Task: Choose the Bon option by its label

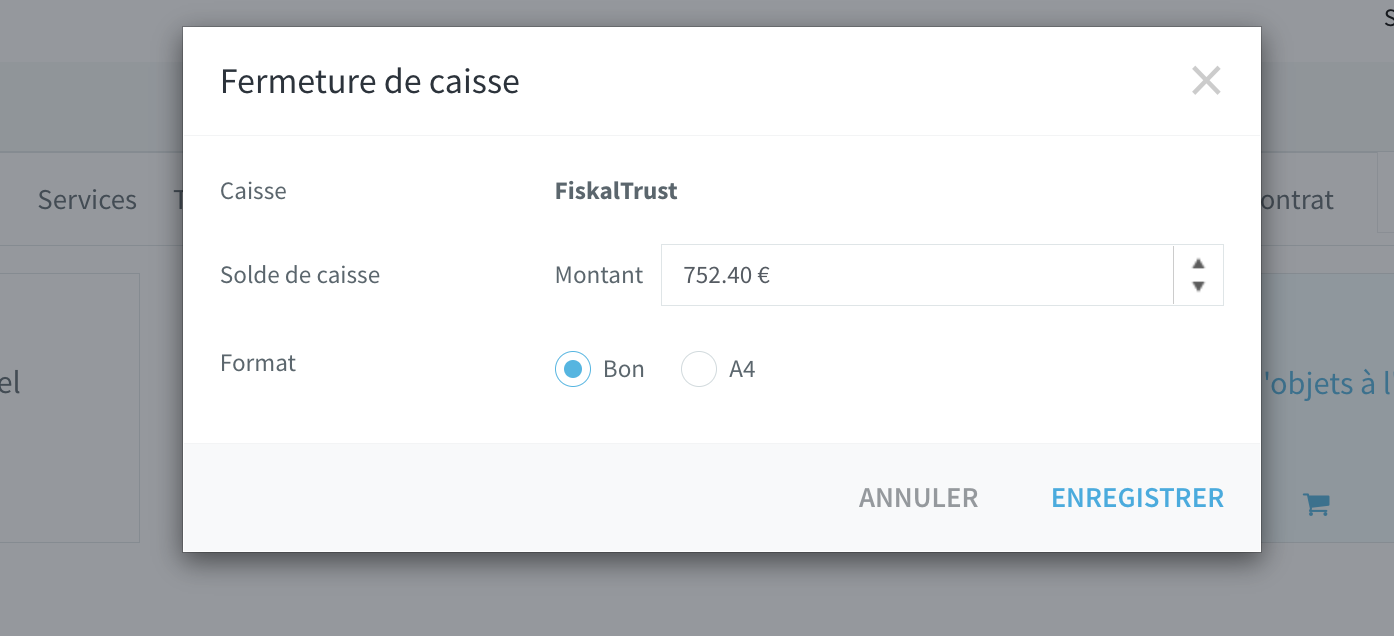Action: click(x=624, y=369)
